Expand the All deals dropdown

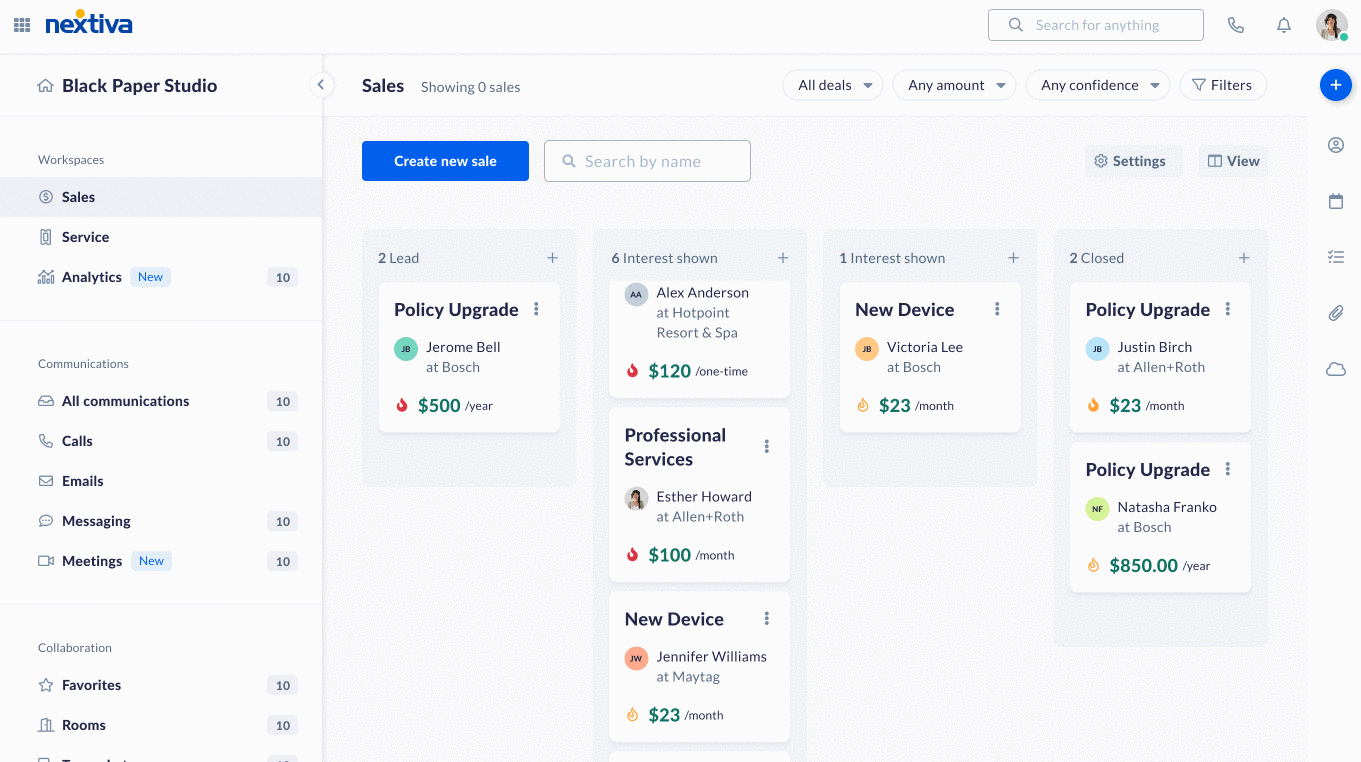coord(832,85)
